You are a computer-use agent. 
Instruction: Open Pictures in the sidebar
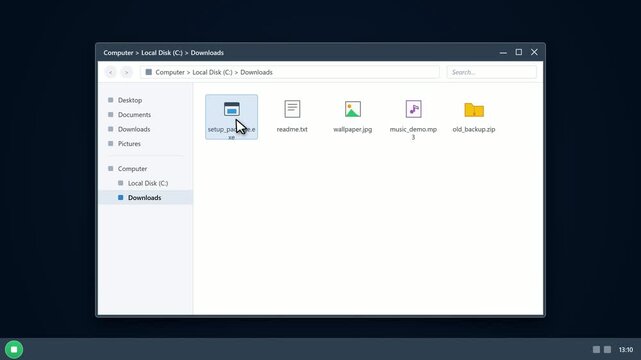point(146,144)
